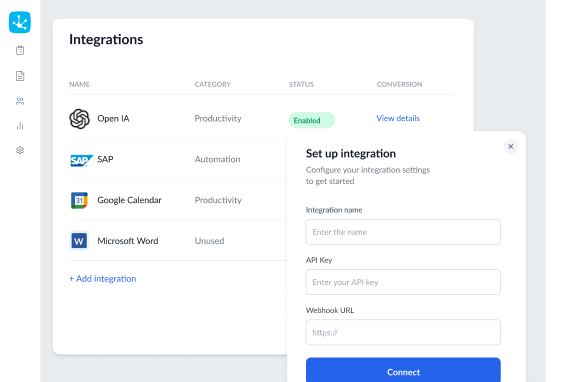The width and height of the screenshot is (588, 382).
Task: Click the Connect button
Action: (403, 371)
